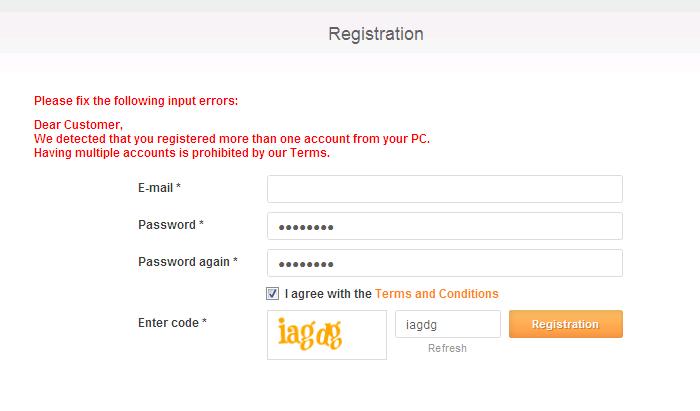The height and width of the screenshot is (411, 700).
Task: Click the E-mail input field
Action: [445, 189]
